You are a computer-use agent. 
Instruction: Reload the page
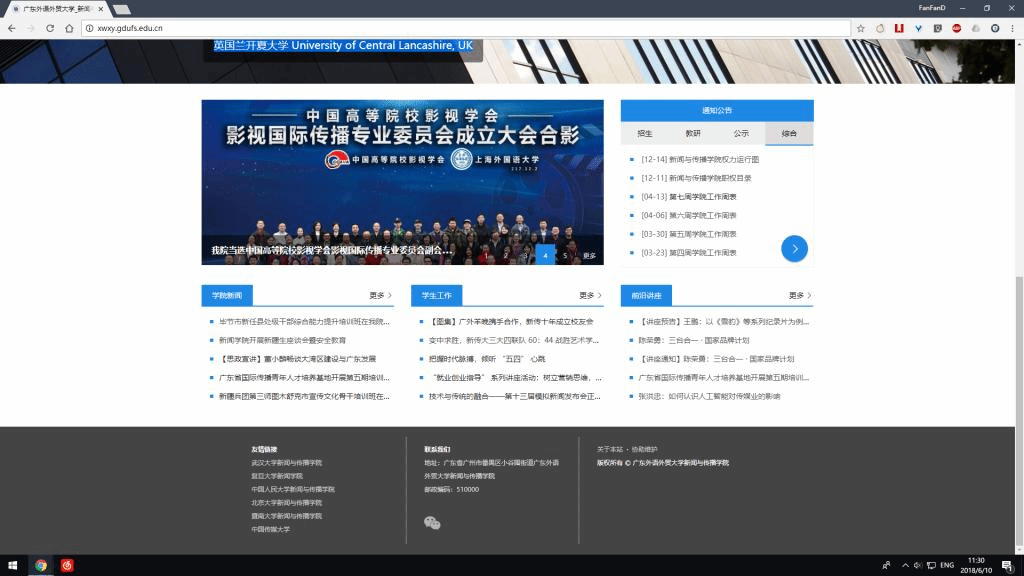65,28
